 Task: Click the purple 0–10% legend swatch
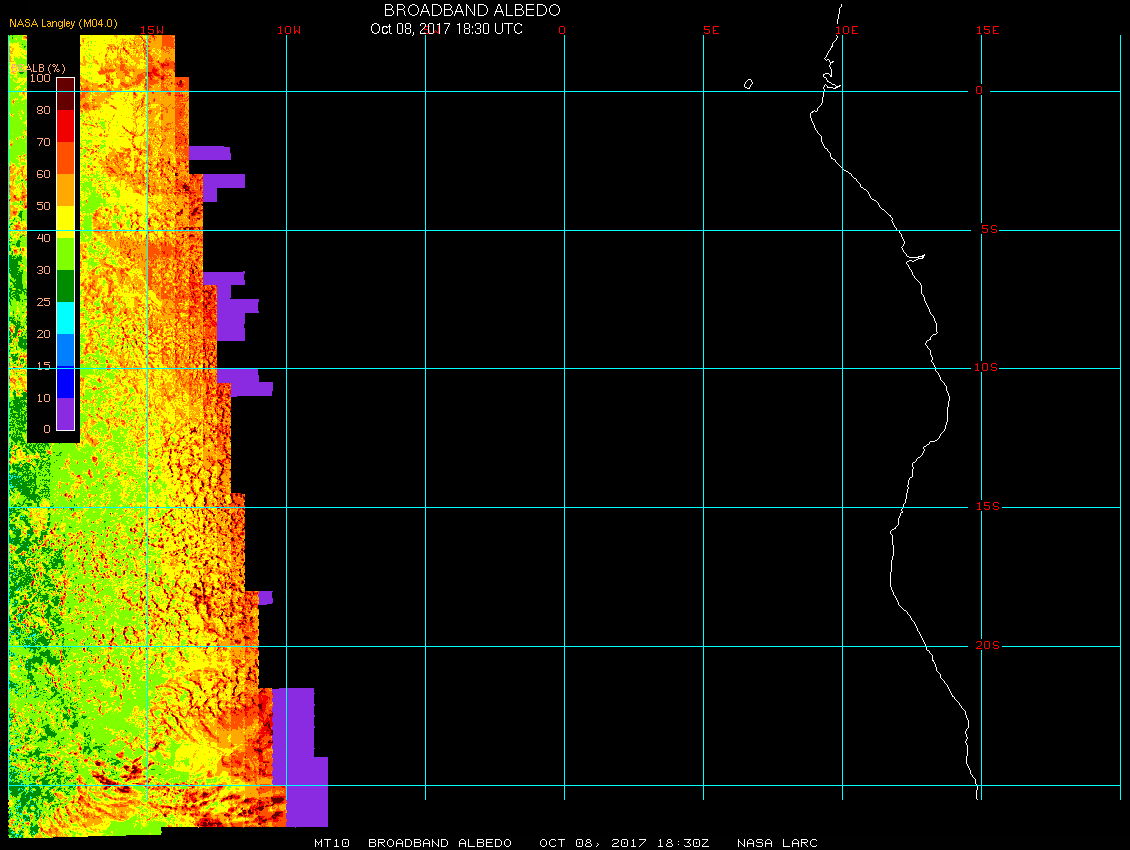click(x=65, y=413)
